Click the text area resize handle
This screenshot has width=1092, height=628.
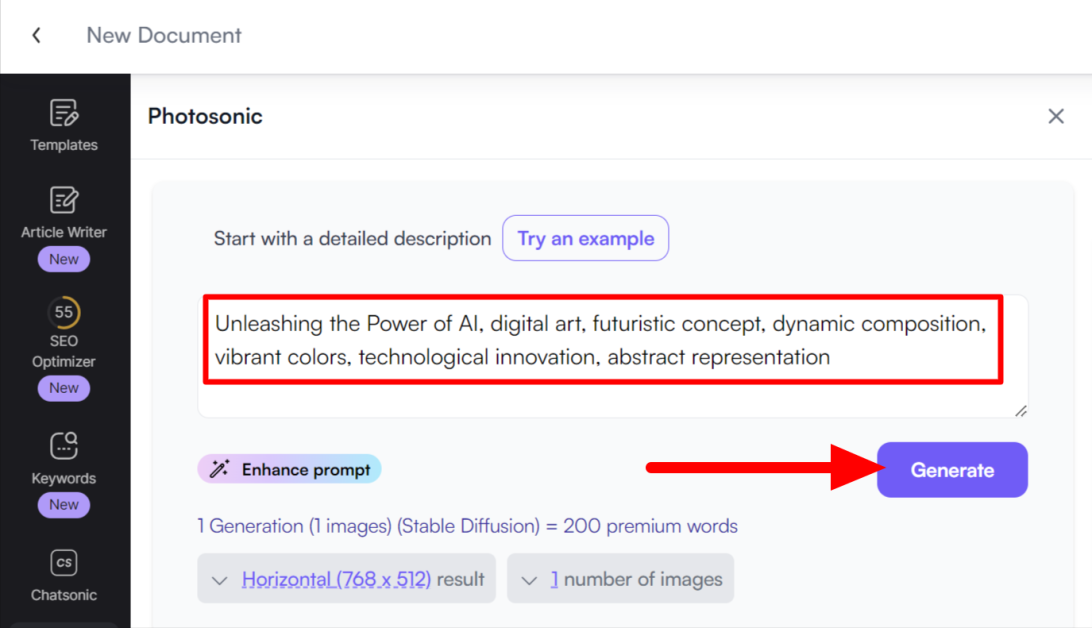pyautogui.click(x=1021, y=410)
